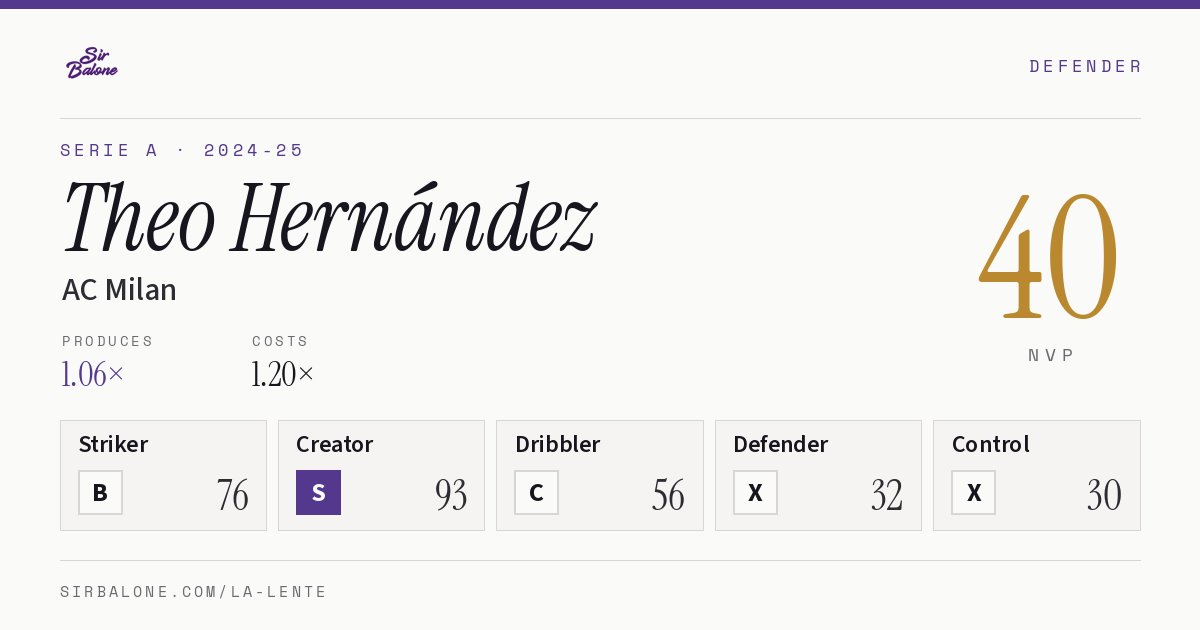Select the Dribbler card title
This screenshot has height=630, width=1200.
coord(557,444)
